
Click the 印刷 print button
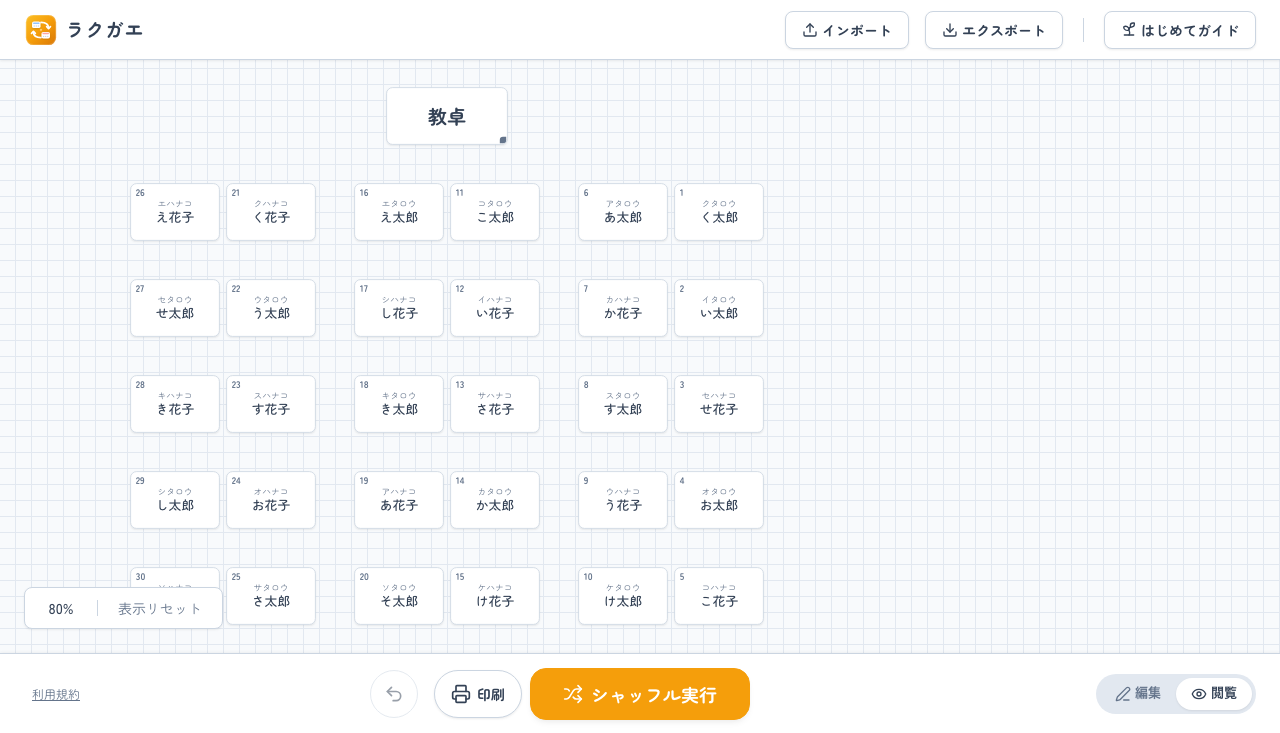tap(478, 694)
